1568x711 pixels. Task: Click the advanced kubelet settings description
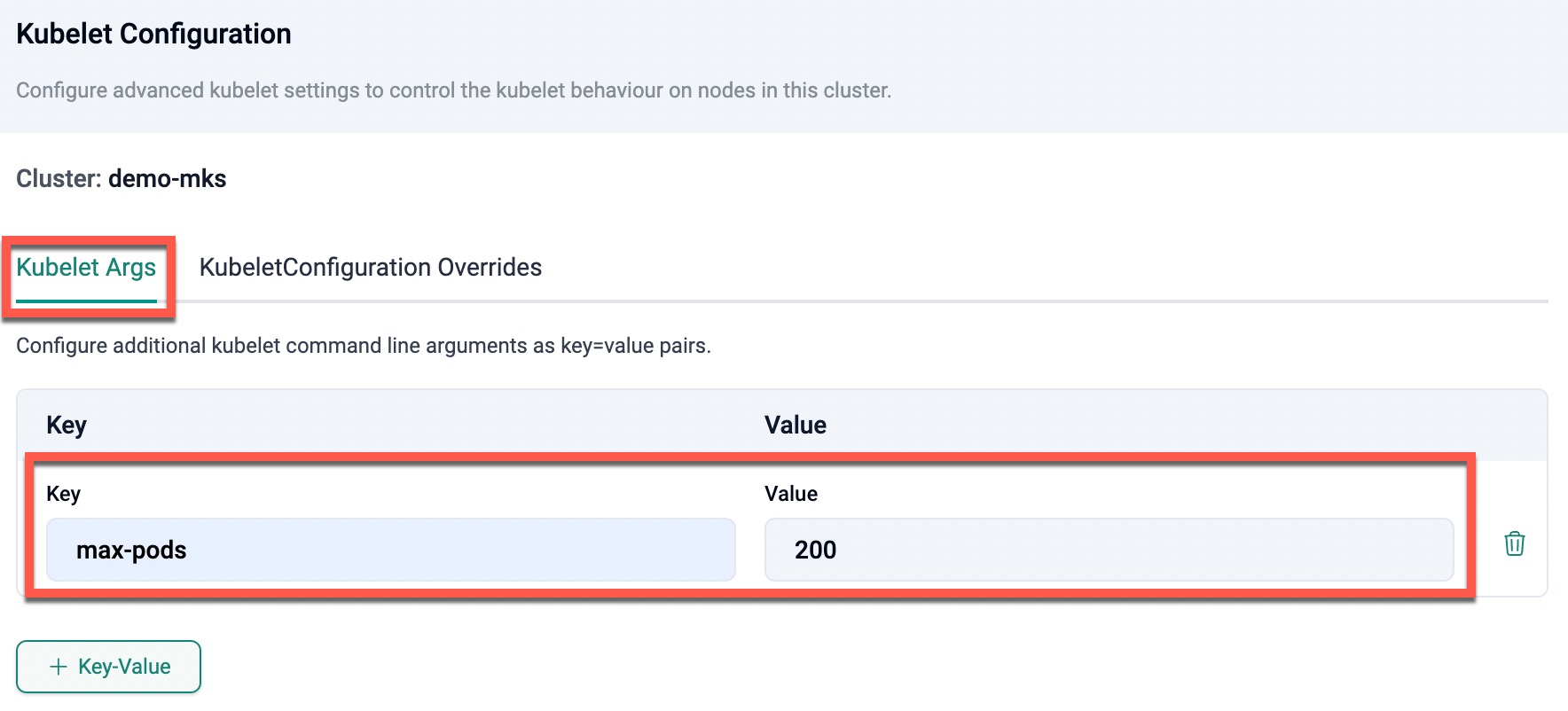click(x=453, y=90)
